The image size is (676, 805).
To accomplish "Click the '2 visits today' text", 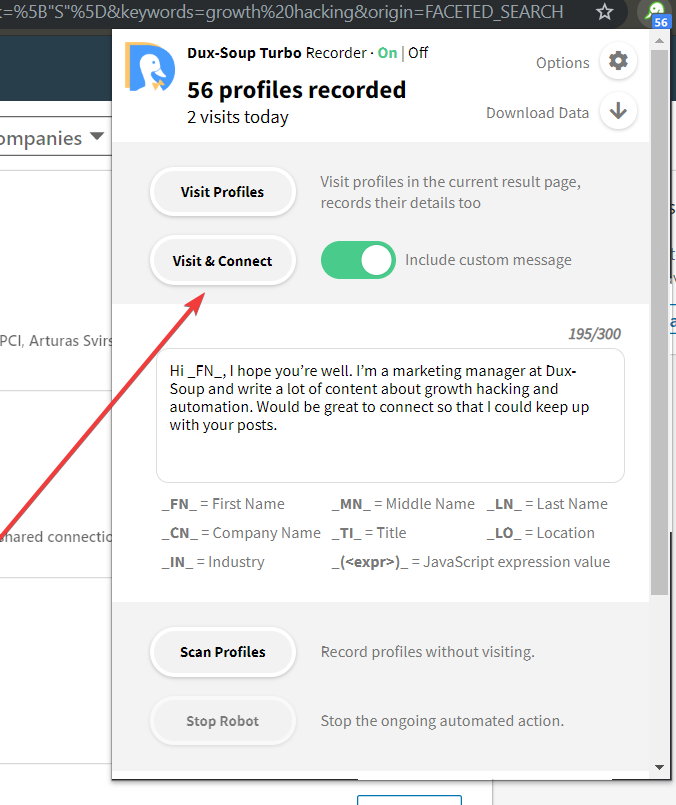I will (238, 117).
